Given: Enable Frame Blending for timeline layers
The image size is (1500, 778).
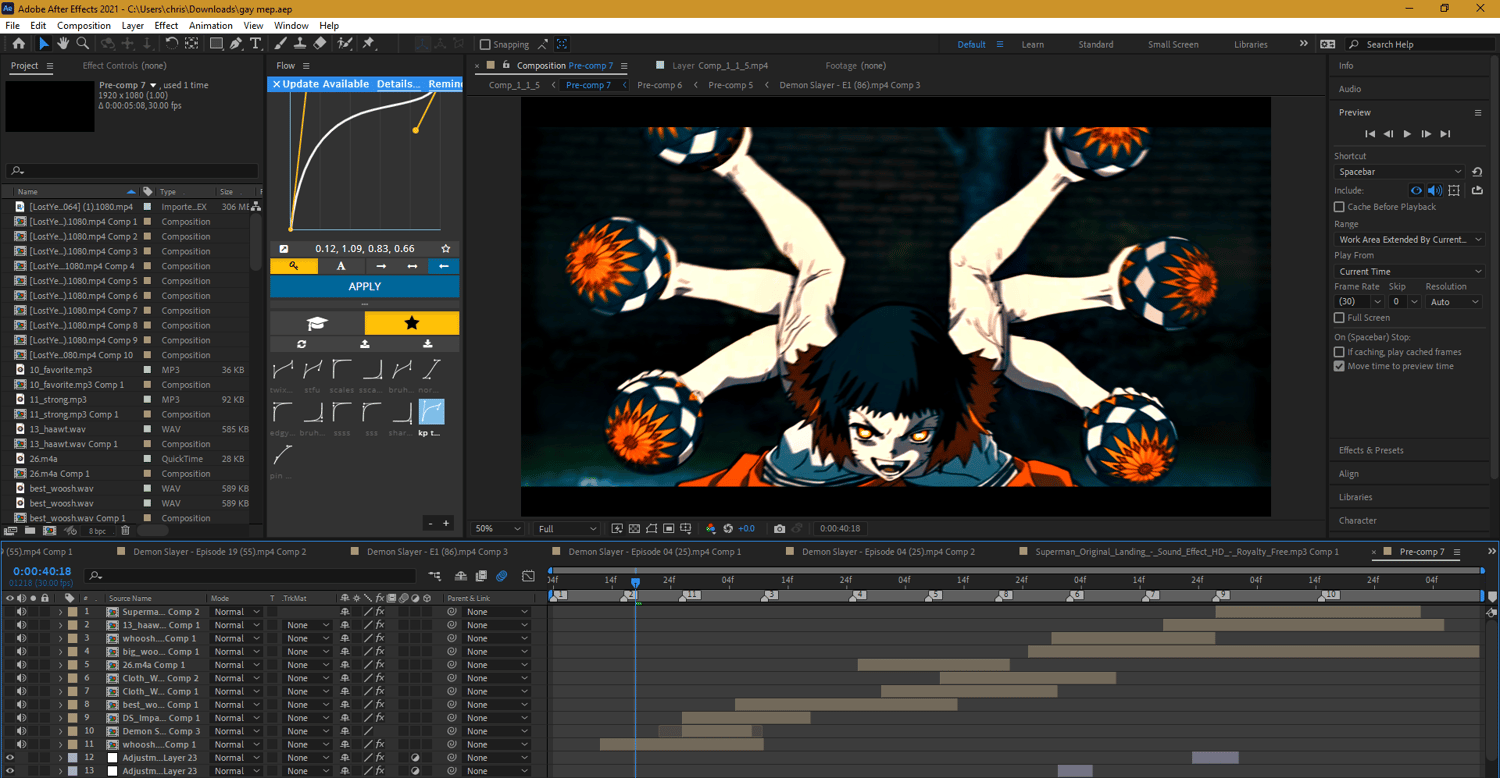Looking at the screenshot, I should tap(481, 576).
